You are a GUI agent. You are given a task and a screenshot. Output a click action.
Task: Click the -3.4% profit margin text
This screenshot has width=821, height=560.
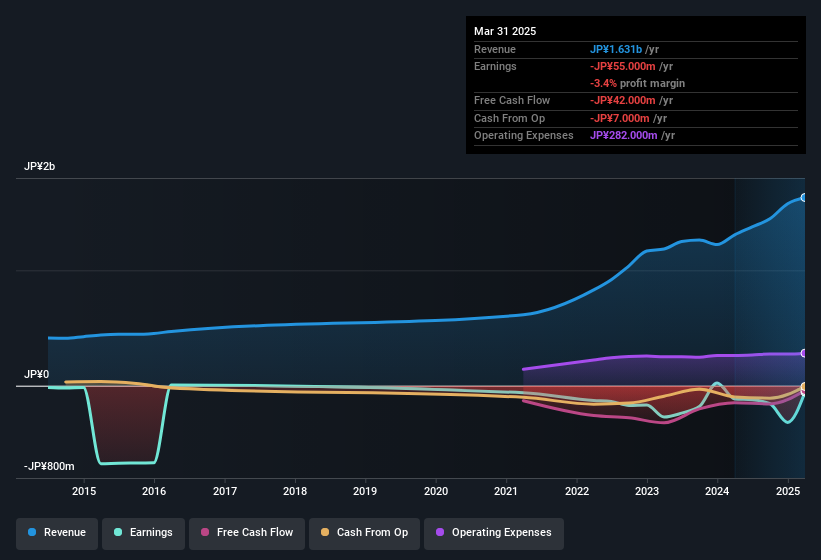tap(637, 83)
